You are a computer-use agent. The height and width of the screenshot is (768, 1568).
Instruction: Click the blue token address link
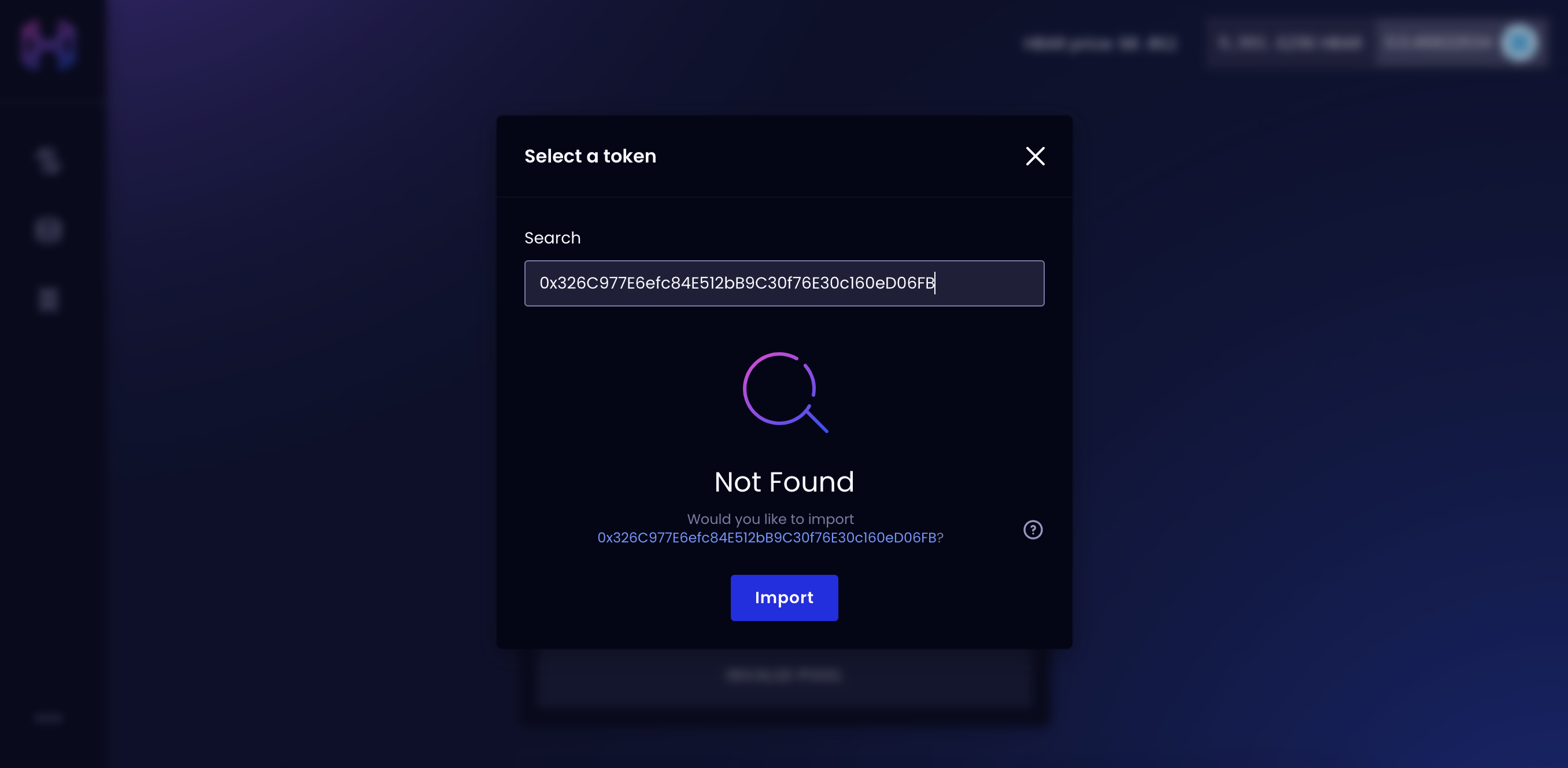(x=766, y=538)
